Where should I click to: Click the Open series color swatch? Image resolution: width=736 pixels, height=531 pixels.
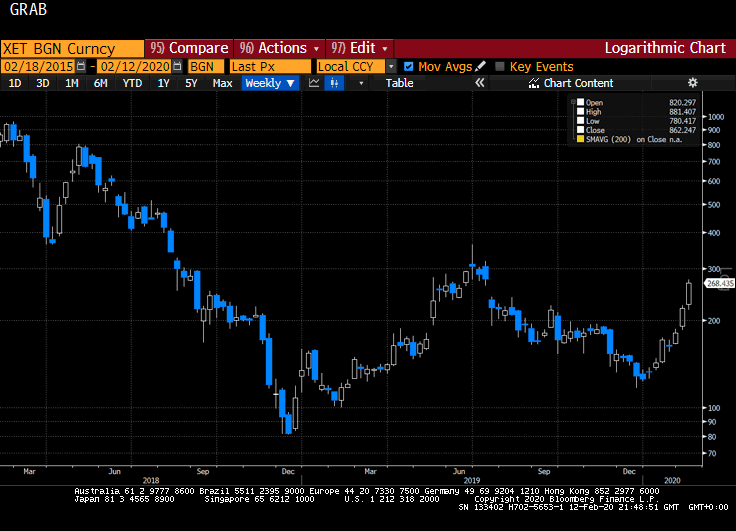click(x=581, y=102)
